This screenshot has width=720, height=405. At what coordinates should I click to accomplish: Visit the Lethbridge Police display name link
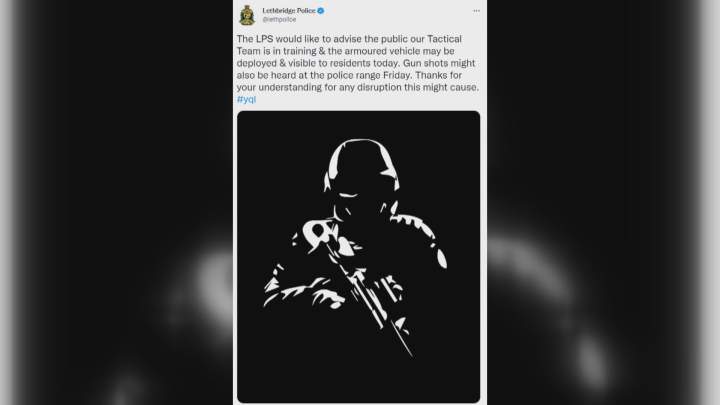coord(289,11)
